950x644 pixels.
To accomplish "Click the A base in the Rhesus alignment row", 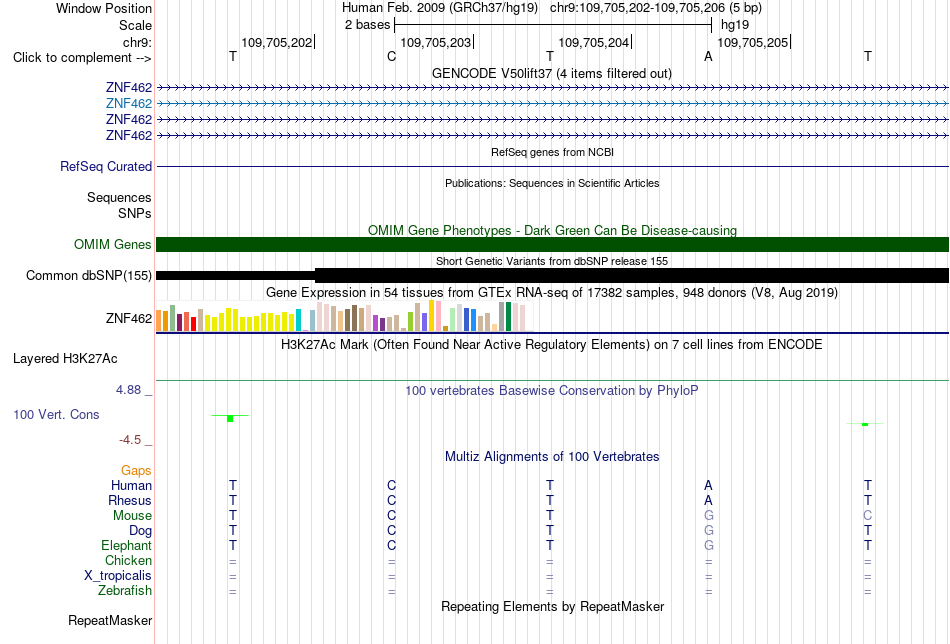I will (x=708, y=501).
